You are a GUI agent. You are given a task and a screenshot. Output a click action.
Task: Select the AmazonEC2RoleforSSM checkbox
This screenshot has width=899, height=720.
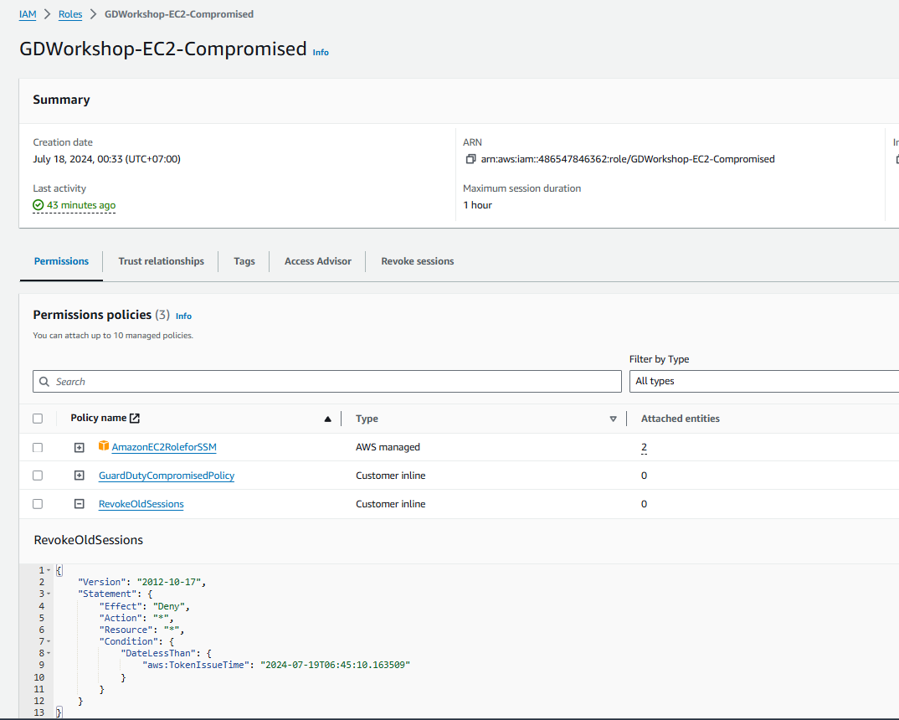(38, 447)
